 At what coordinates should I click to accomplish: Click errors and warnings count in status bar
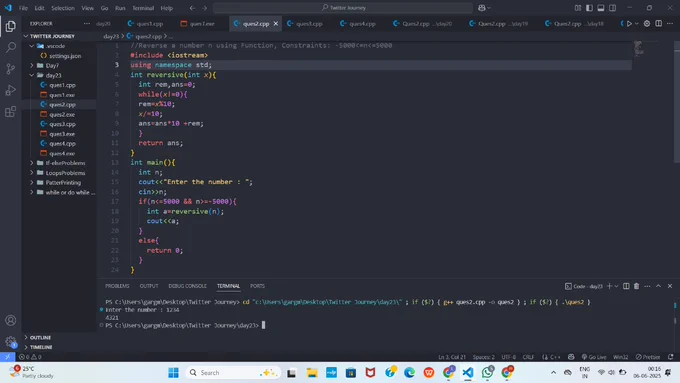(30, 357)
